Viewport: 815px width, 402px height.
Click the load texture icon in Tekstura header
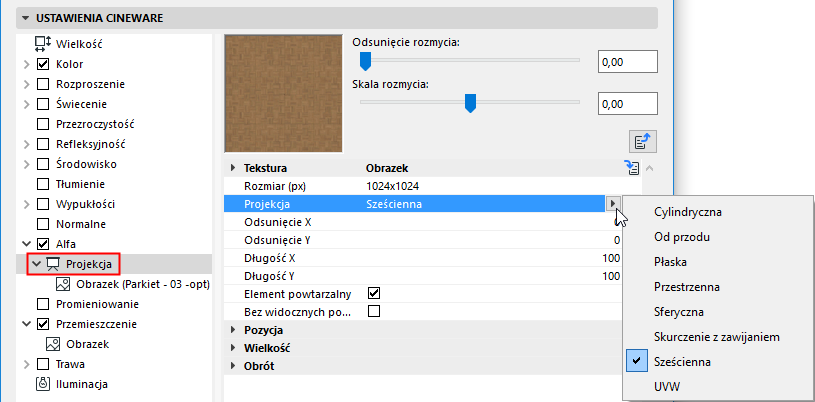(x=631, y=167)
